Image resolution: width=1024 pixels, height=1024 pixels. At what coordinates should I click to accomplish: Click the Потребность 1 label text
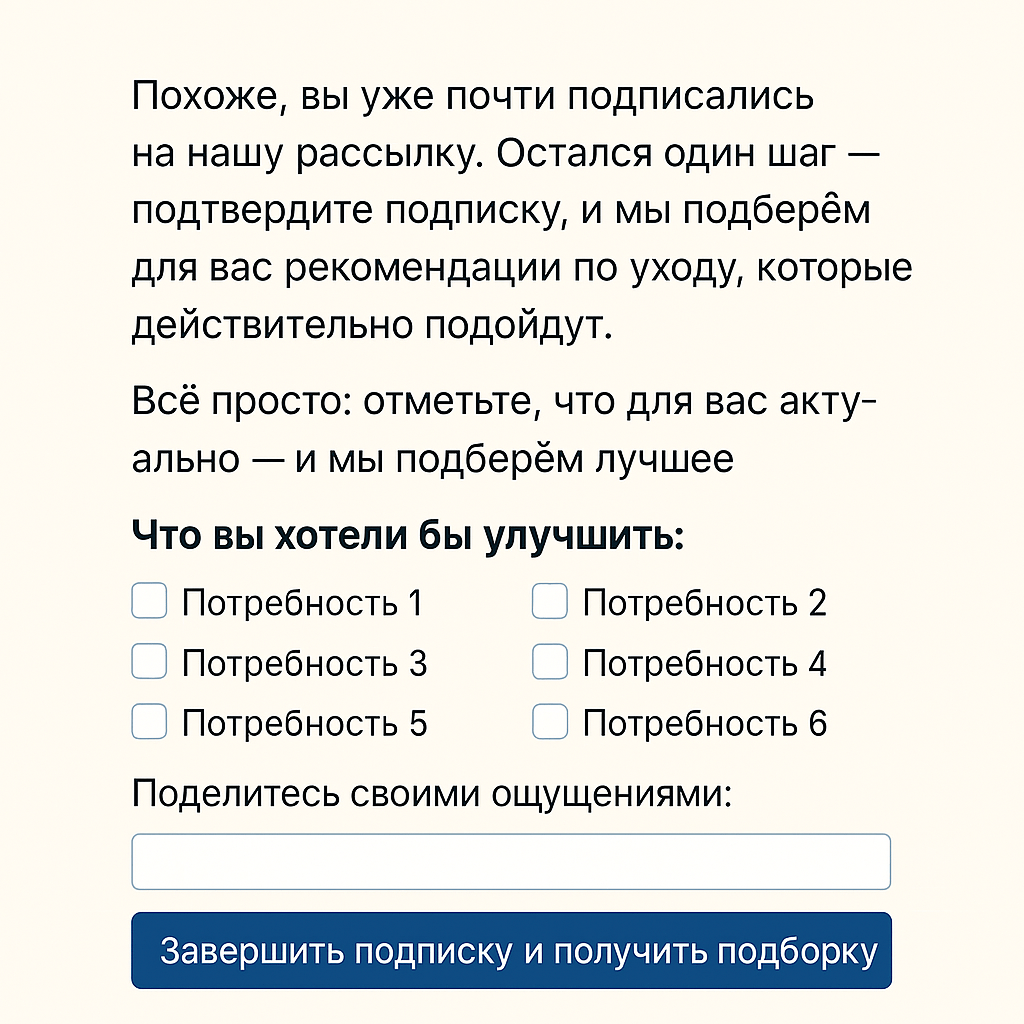302,603
